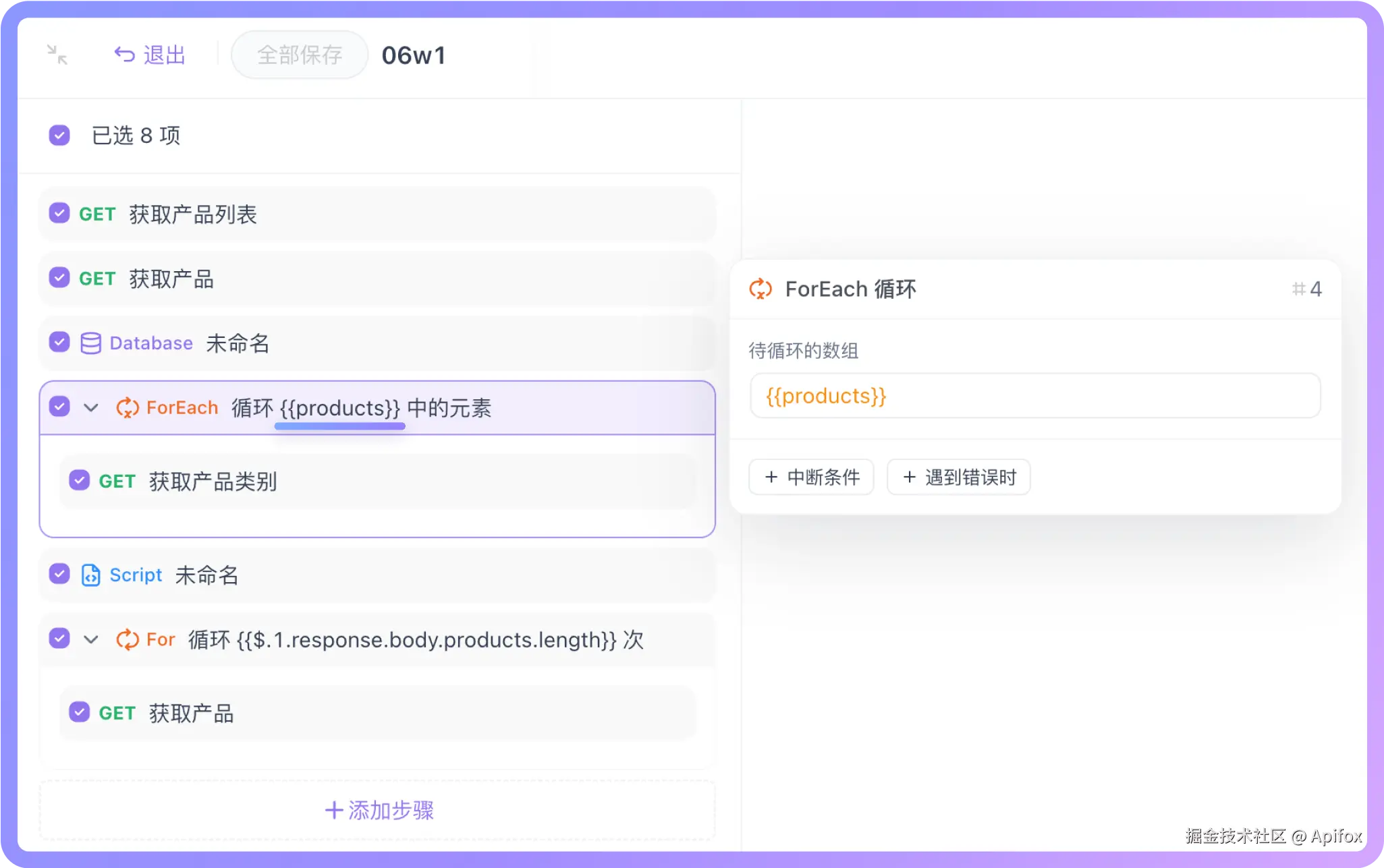Add a 中断条件 break condition
This screenshot has width=1384, height=868.
pyautogui.click(x=811, y=478)
